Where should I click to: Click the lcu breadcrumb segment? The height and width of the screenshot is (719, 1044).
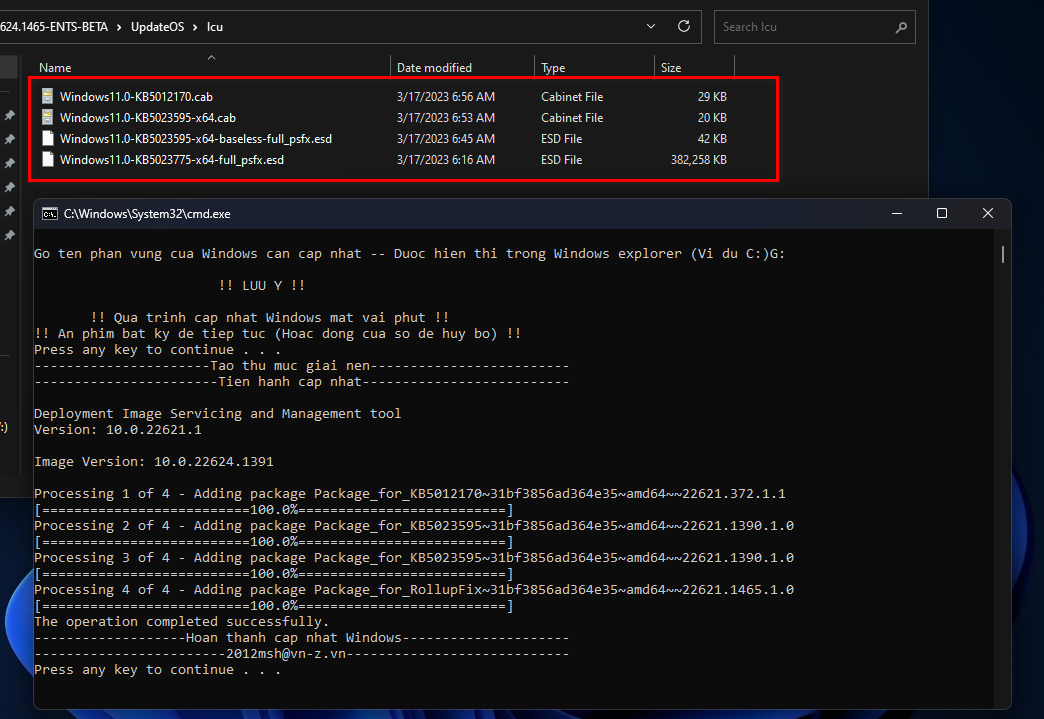[x=214, y=27]
